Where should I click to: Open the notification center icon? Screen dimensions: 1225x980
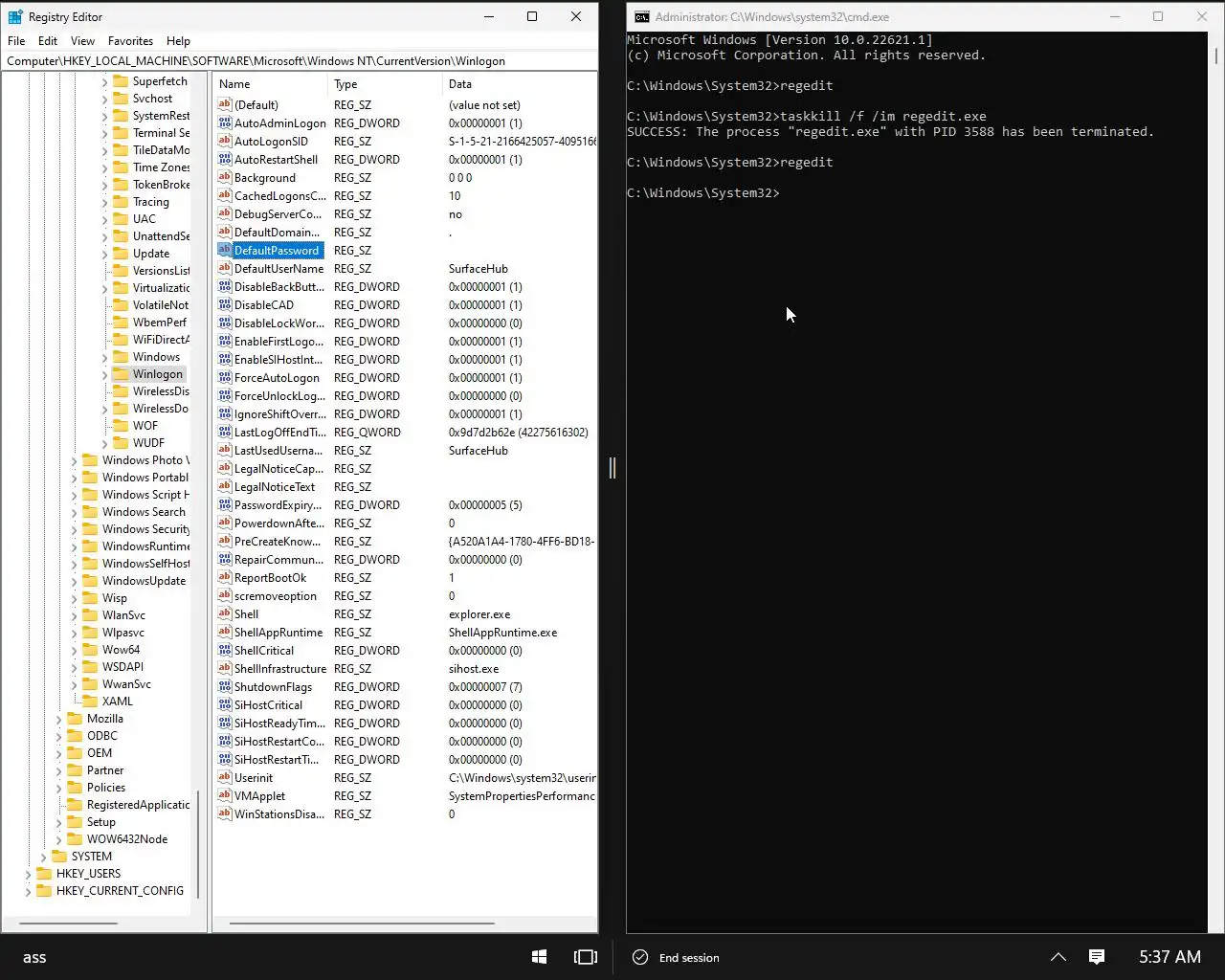pyautogui.click(x=1097, y=957)
